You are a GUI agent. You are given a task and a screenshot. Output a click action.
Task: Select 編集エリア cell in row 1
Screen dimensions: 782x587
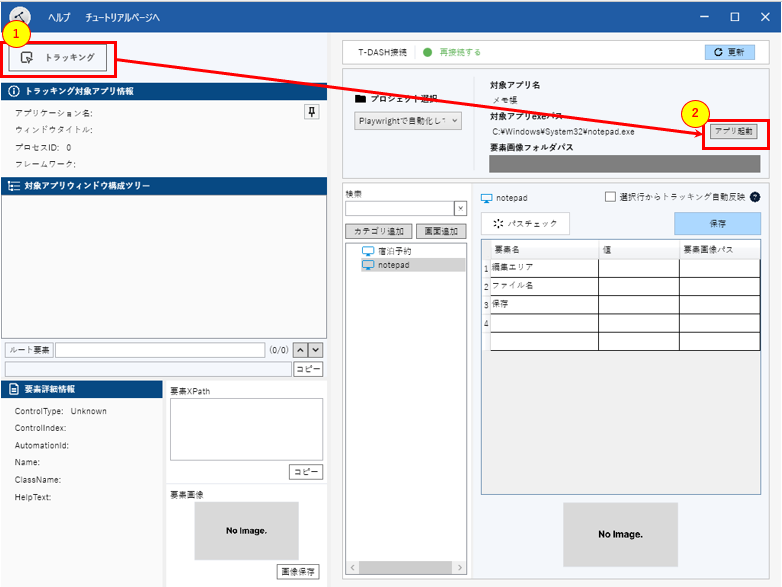click(x=545, y=268)
